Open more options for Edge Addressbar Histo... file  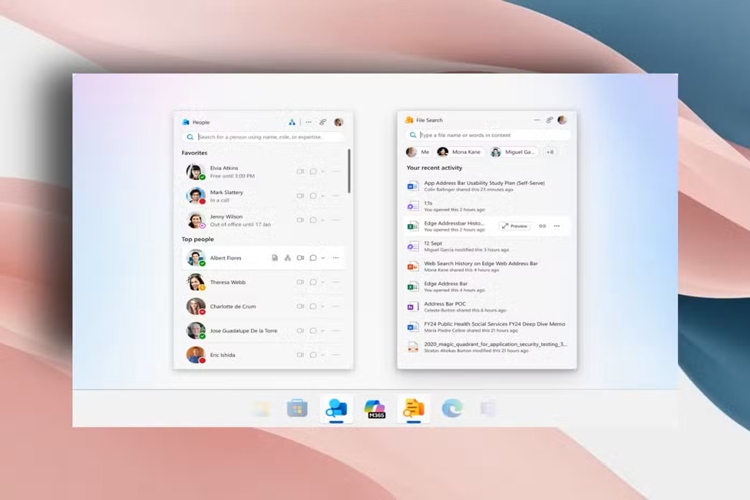click(x=557, y=226)
